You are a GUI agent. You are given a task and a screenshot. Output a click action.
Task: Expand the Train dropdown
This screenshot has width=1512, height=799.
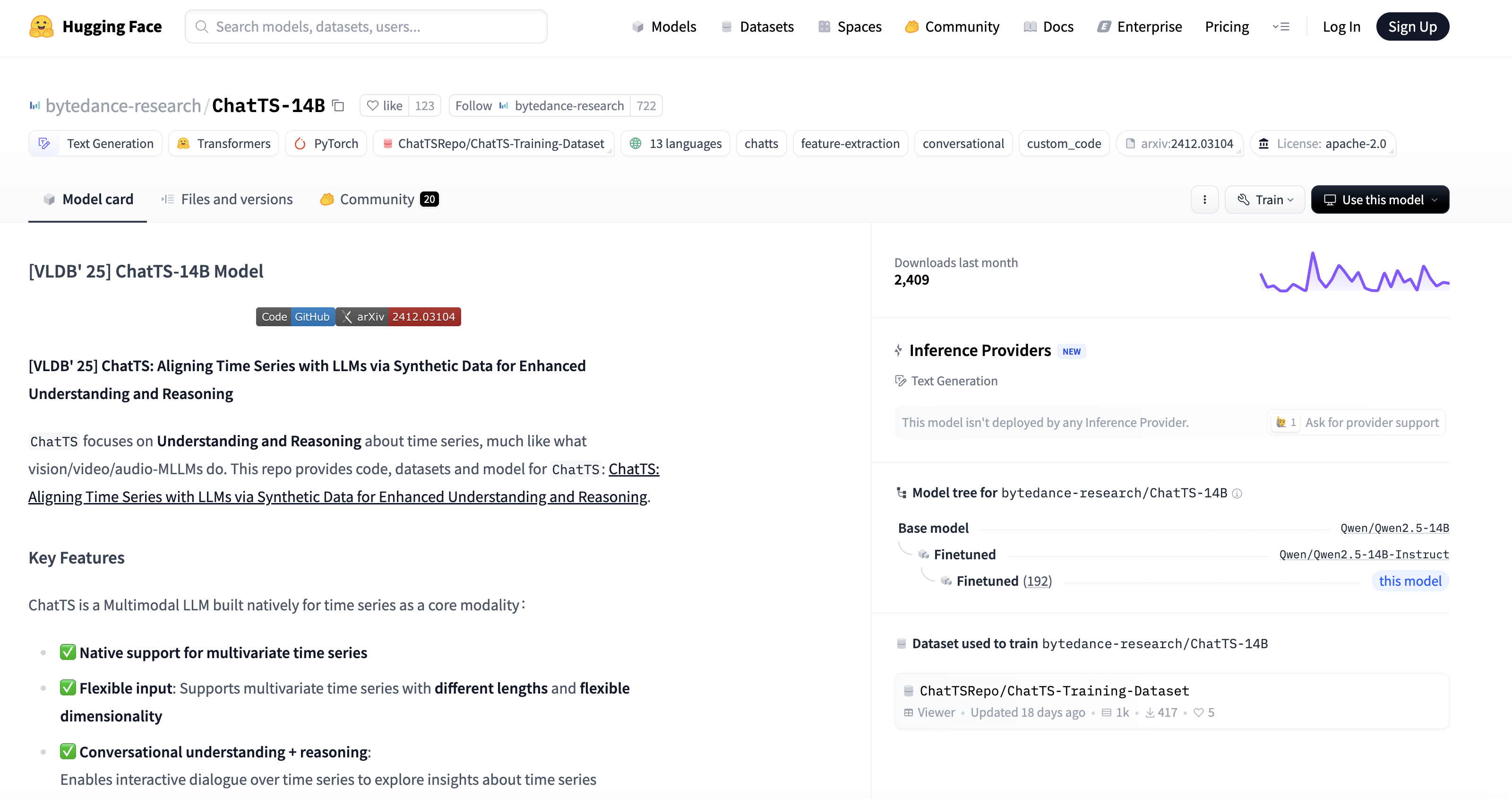tap(1264, 200)
